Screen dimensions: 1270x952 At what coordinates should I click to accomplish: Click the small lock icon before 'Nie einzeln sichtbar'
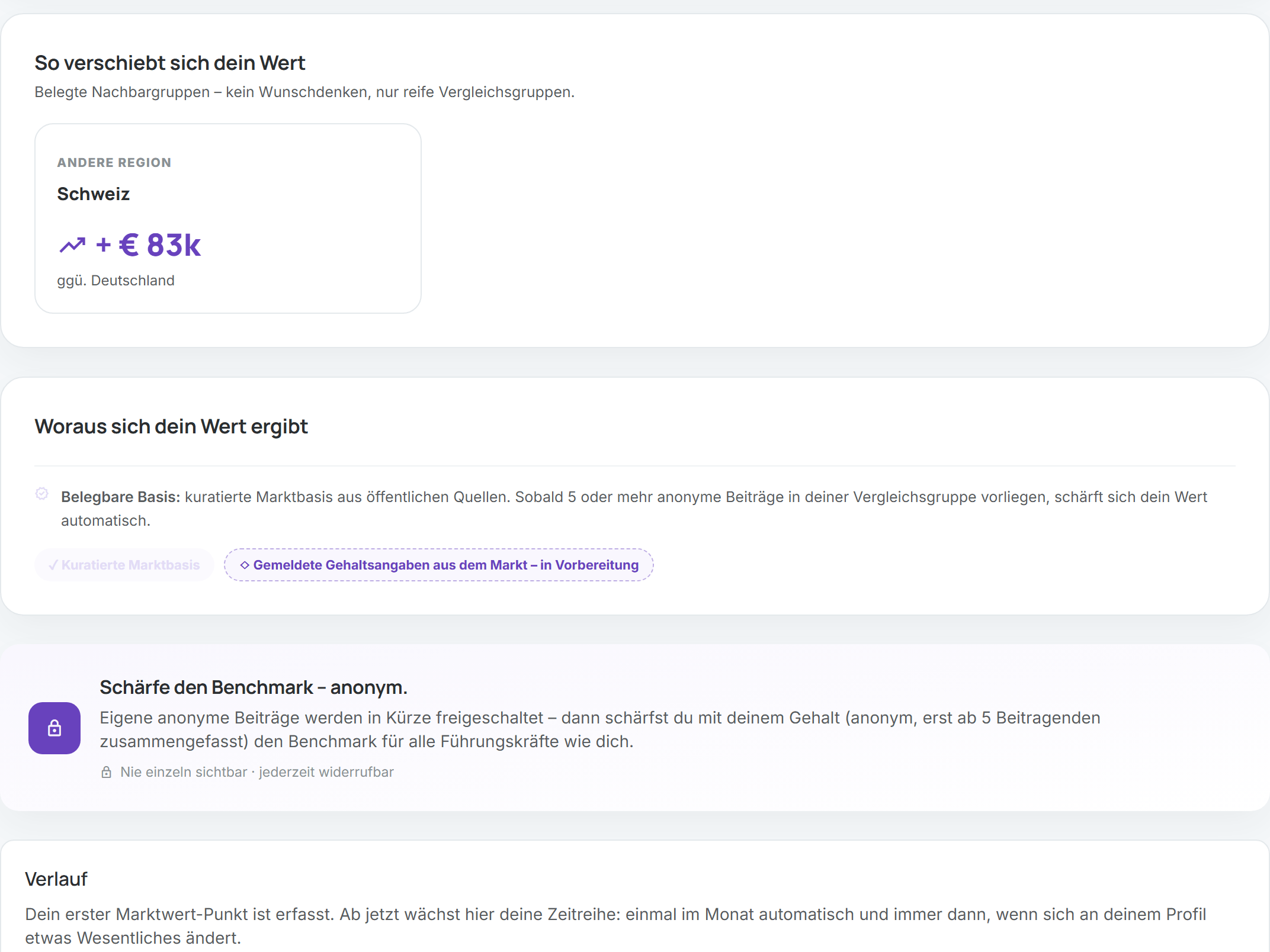(107, 772)
